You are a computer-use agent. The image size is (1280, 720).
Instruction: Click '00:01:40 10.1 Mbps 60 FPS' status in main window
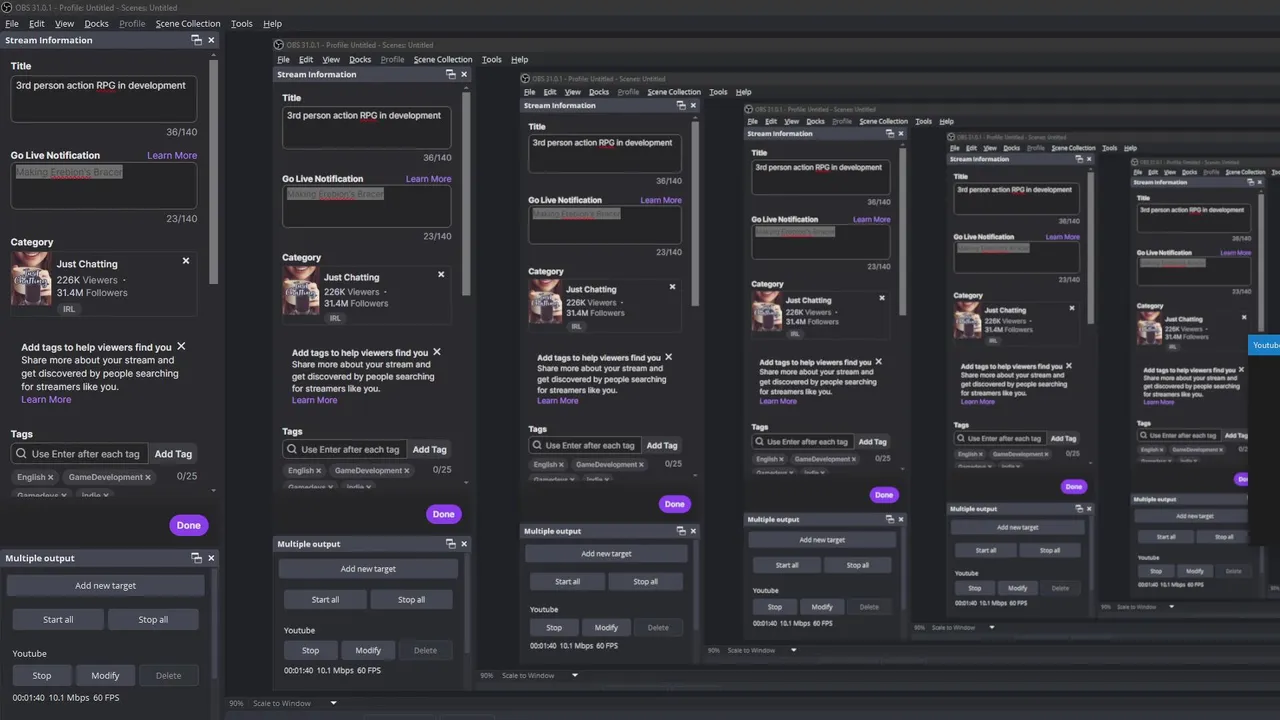[x=66, y=698]
